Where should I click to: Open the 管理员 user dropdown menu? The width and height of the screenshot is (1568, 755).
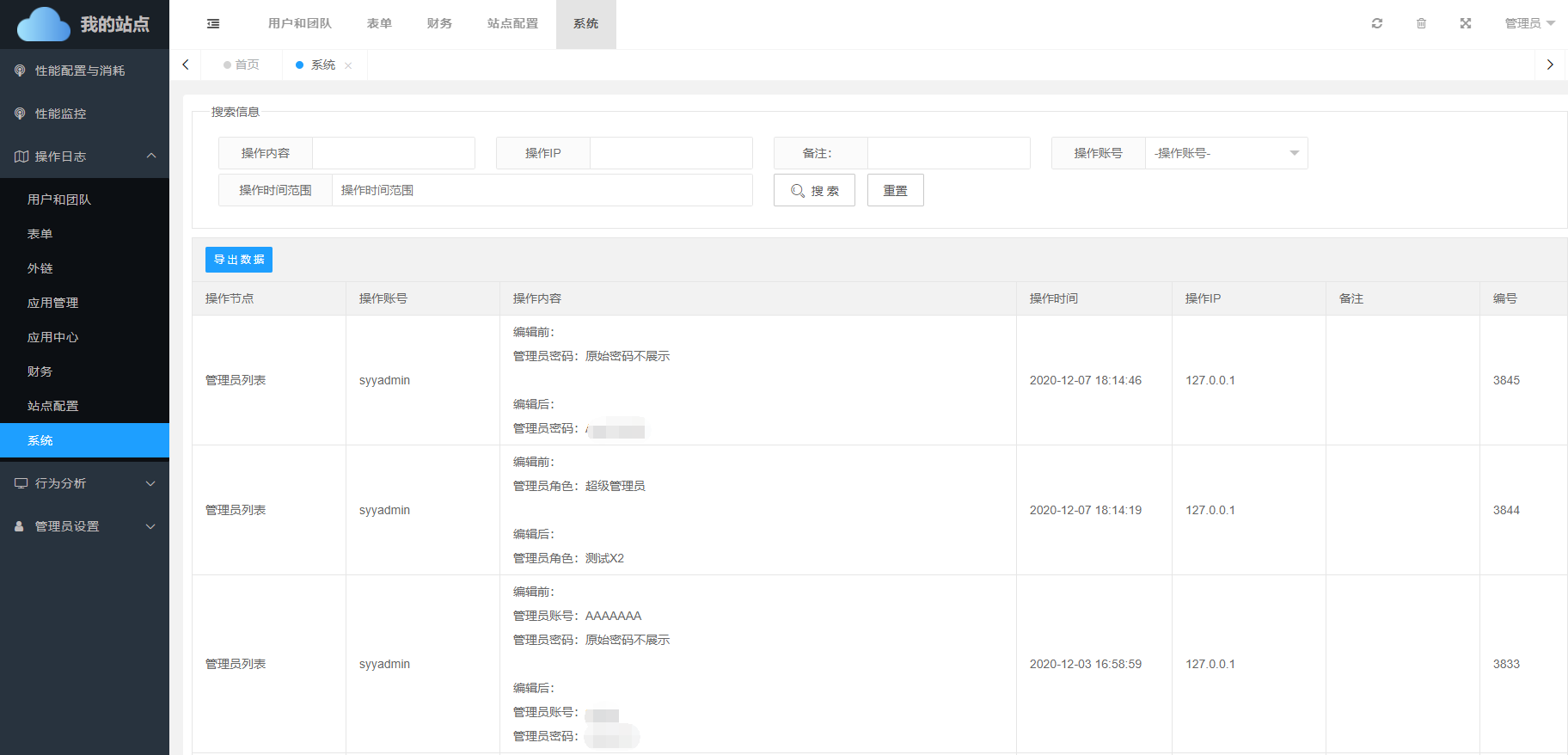(x=1529, y=23)
